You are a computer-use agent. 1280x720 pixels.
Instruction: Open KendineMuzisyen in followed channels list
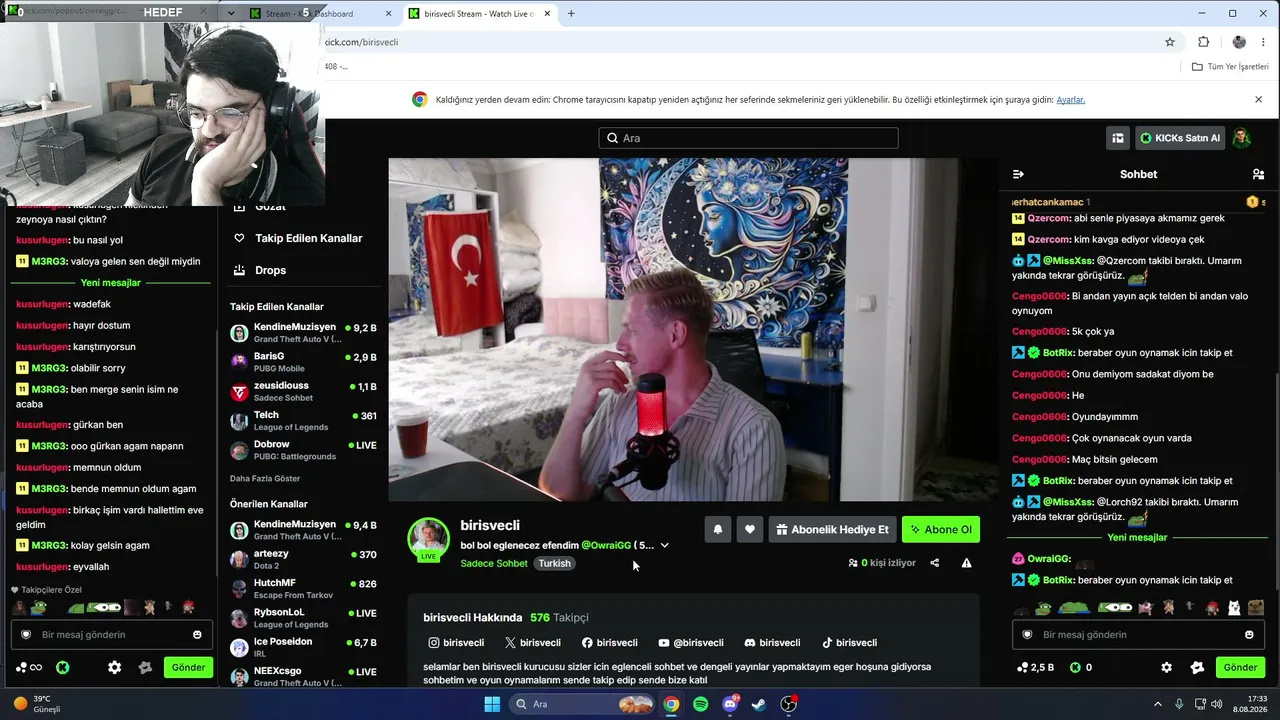[304, 333]
